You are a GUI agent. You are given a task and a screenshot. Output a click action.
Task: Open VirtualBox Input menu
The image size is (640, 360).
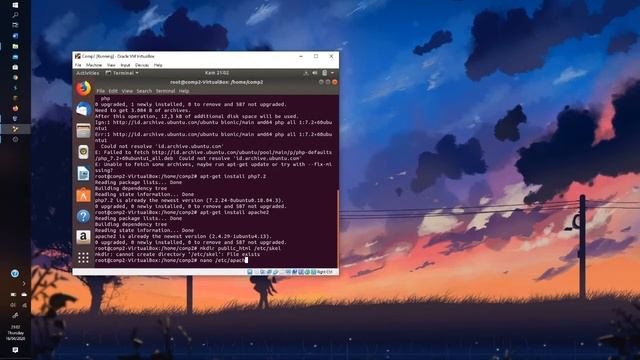(x=125, y=65)
